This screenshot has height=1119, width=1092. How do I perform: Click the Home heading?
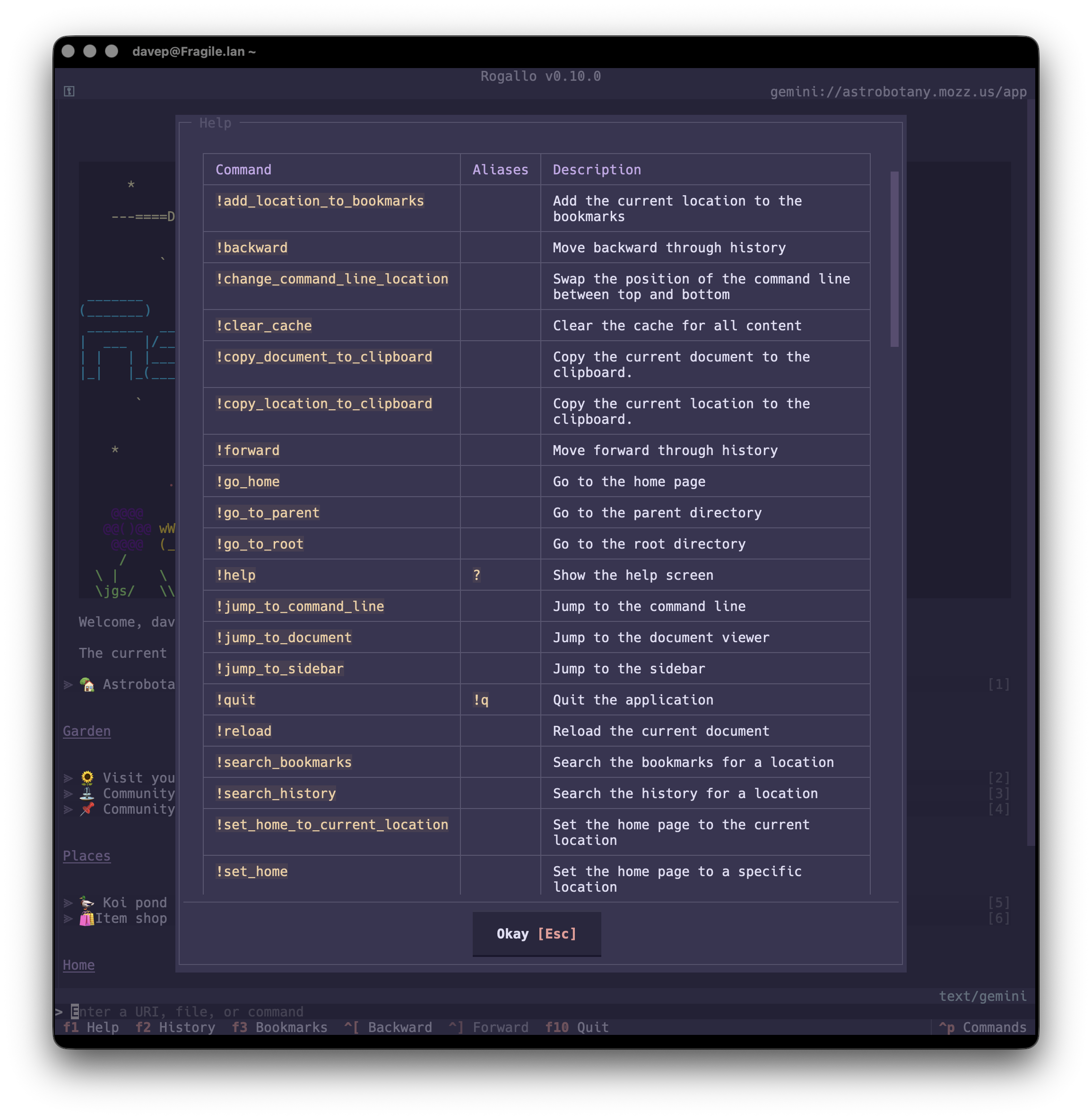[x=78, y=965]
